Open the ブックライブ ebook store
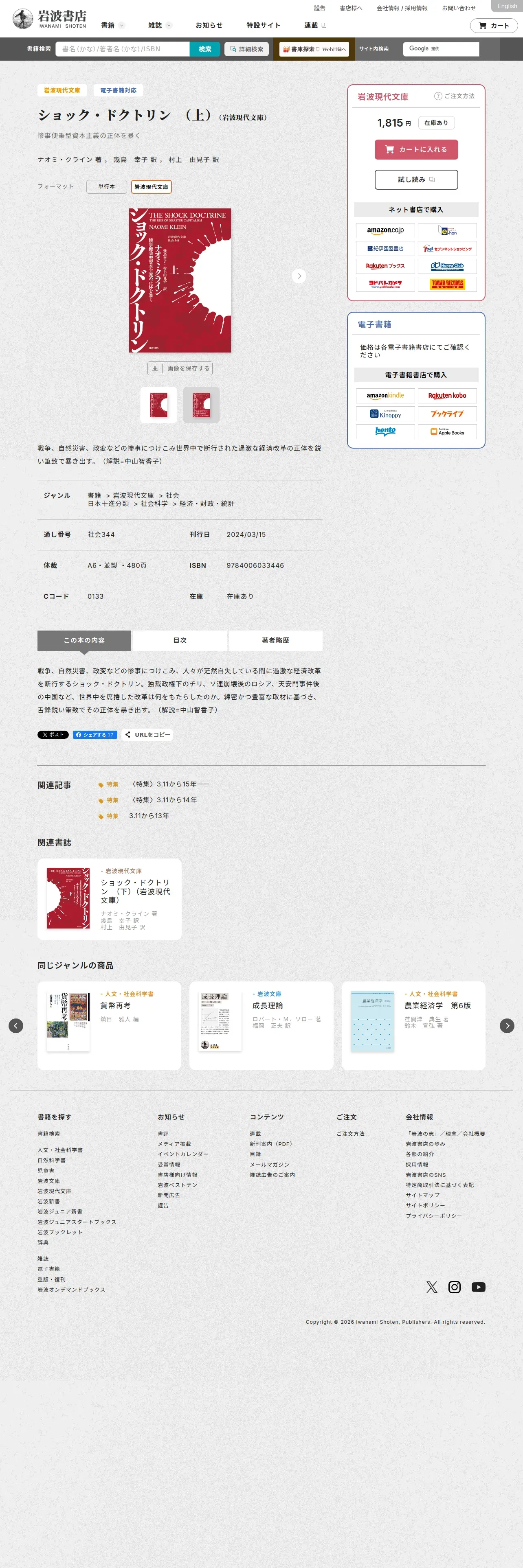The width and height of the screenshot is (523, 1568). tap(447, 414)
